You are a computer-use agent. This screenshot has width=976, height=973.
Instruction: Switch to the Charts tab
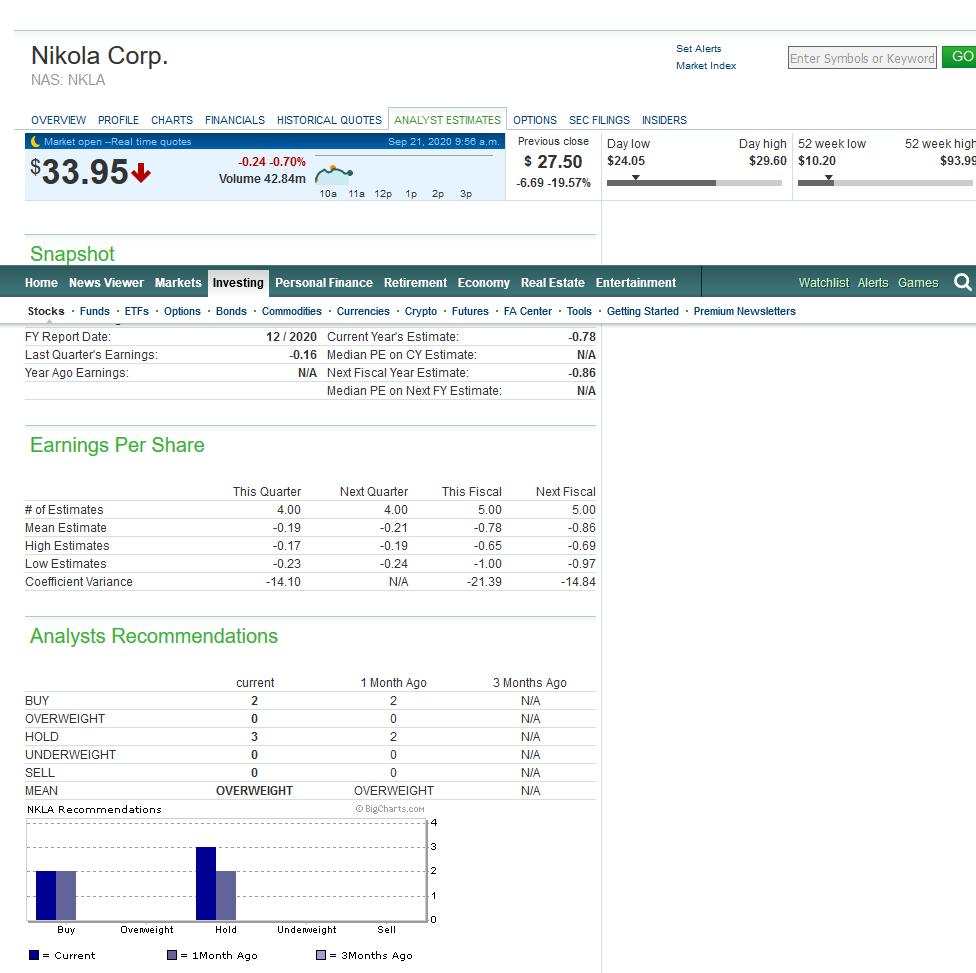(172, 120)
